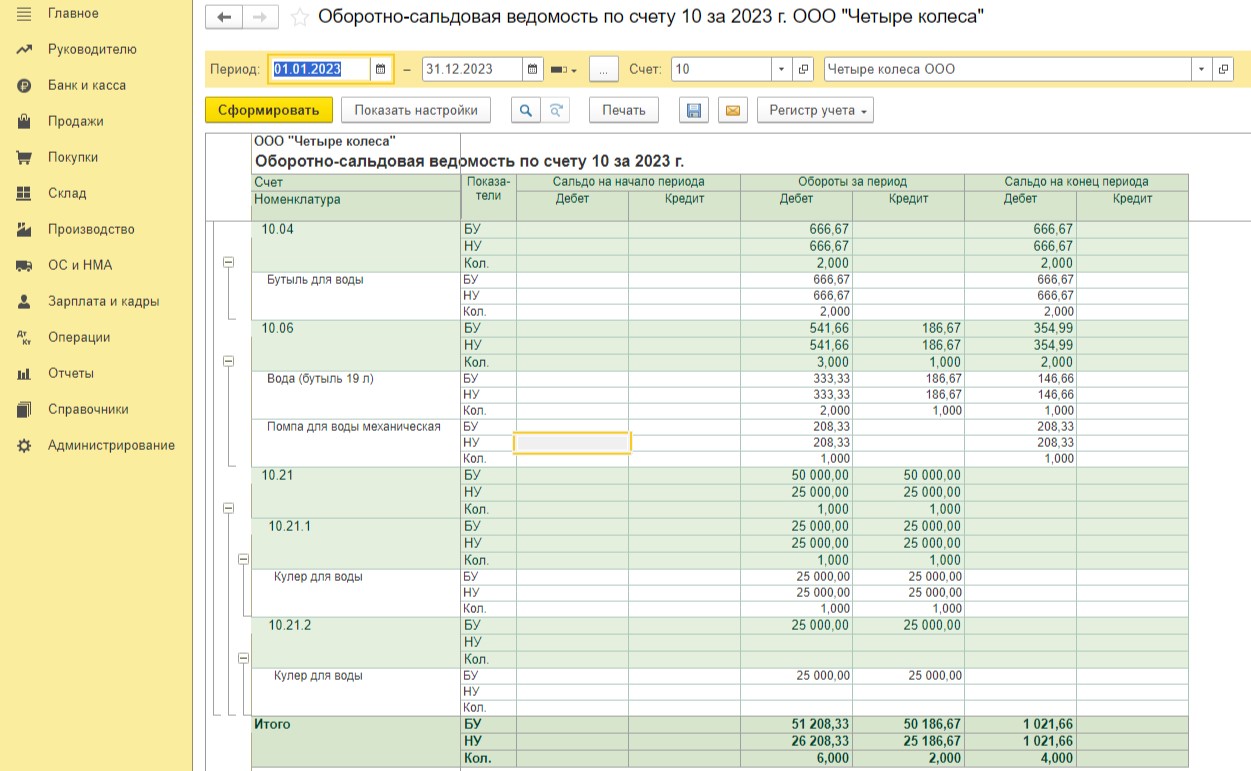The image size is (1251, 771).
Task: Open the standard period selector after the end date
Action: (562, 69)
